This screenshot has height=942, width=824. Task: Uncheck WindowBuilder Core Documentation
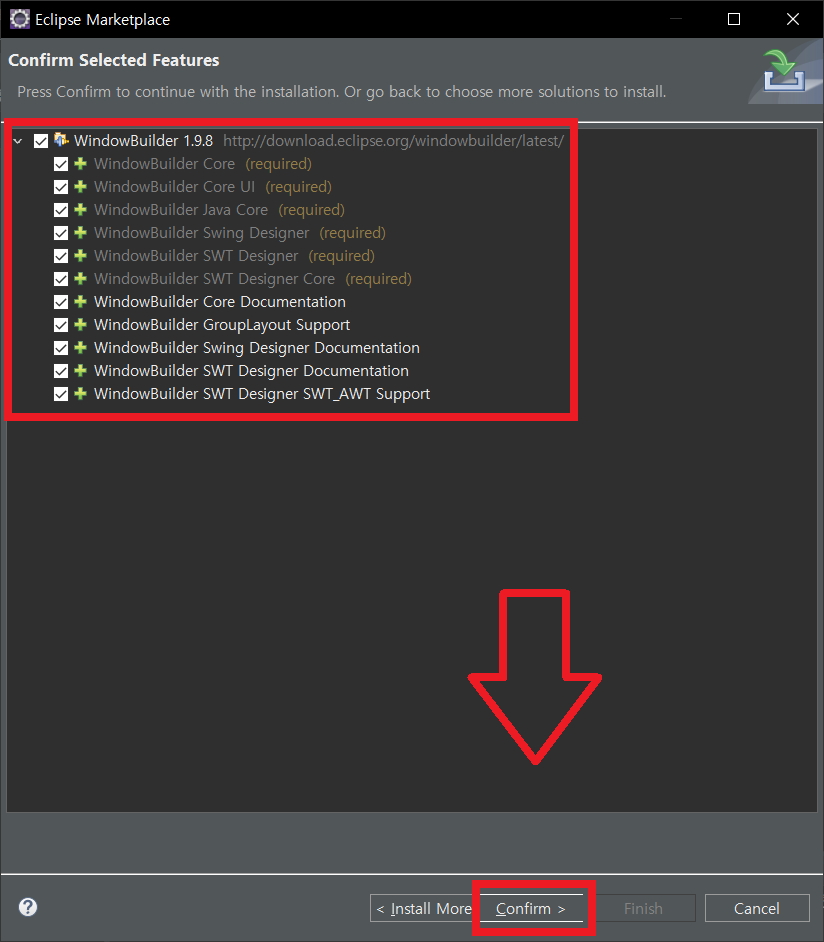[61, 302]
